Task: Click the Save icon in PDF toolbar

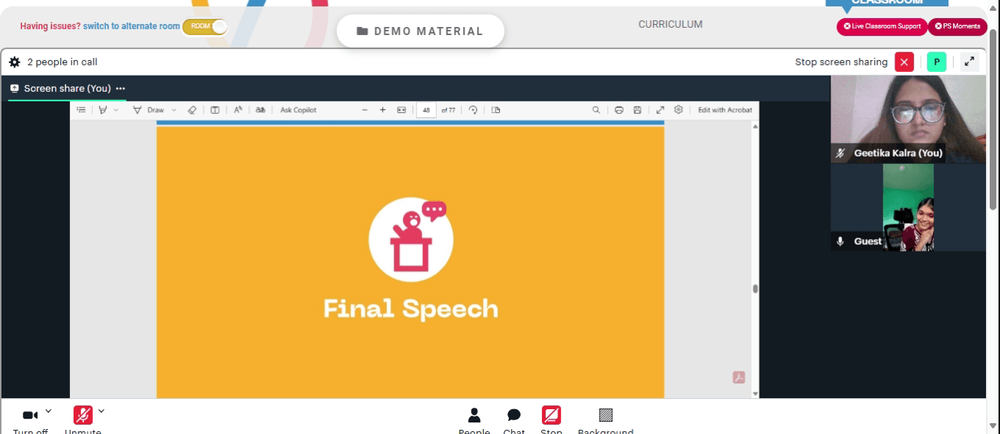Action: [x=637, y=110]
